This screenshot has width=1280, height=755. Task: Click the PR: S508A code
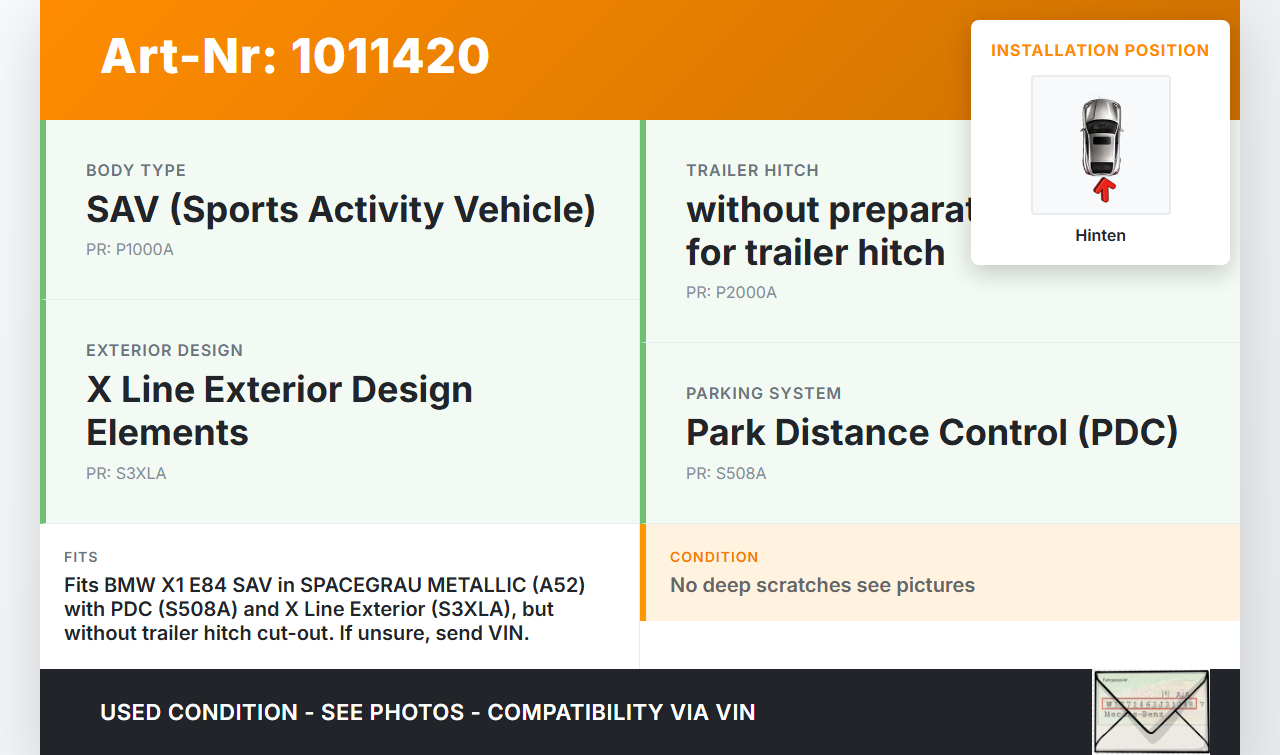click(726, 474)
